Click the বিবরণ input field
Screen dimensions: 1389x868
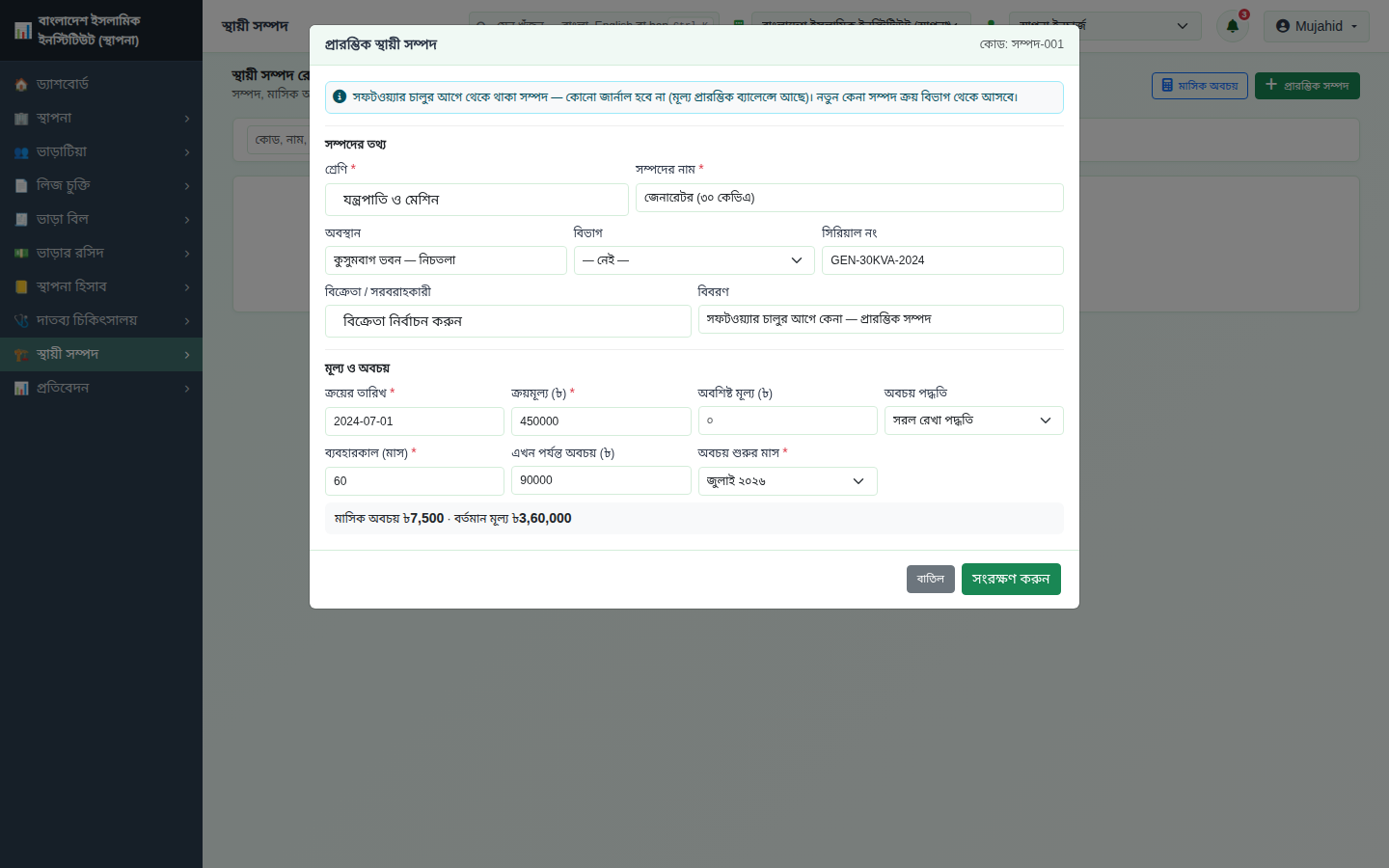[881, 319]
